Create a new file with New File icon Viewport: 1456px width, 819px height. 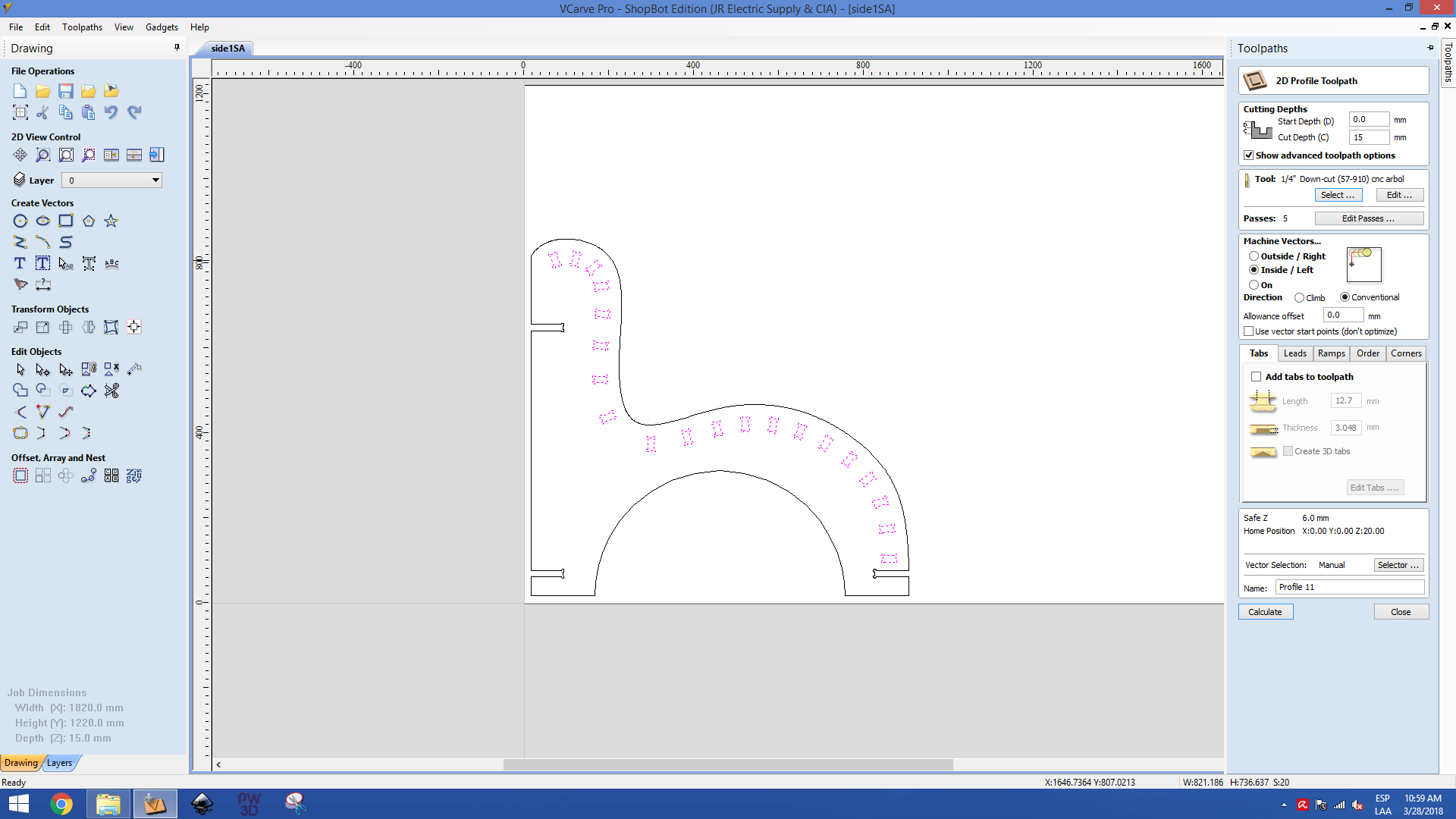pyautogui.click(x=20, y=91)
